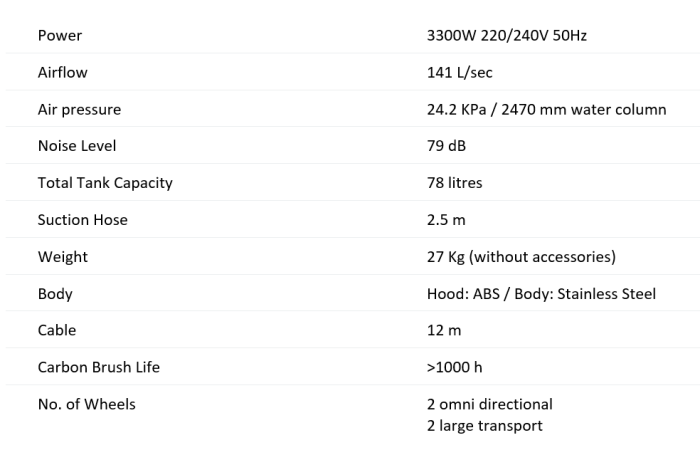Select the 3300W 220/240V 50Hz value

coord(507,35)
